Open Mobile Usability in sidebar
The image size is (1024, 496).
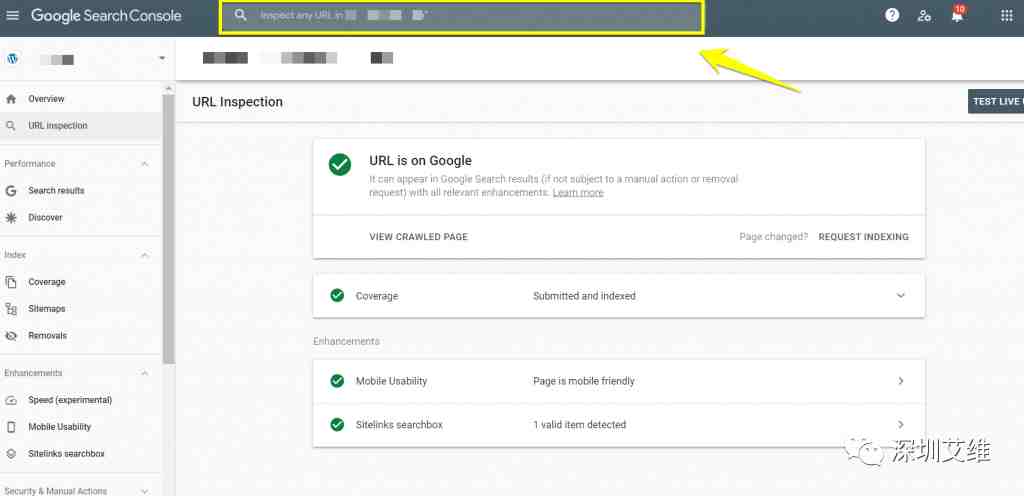pos(59,427)
